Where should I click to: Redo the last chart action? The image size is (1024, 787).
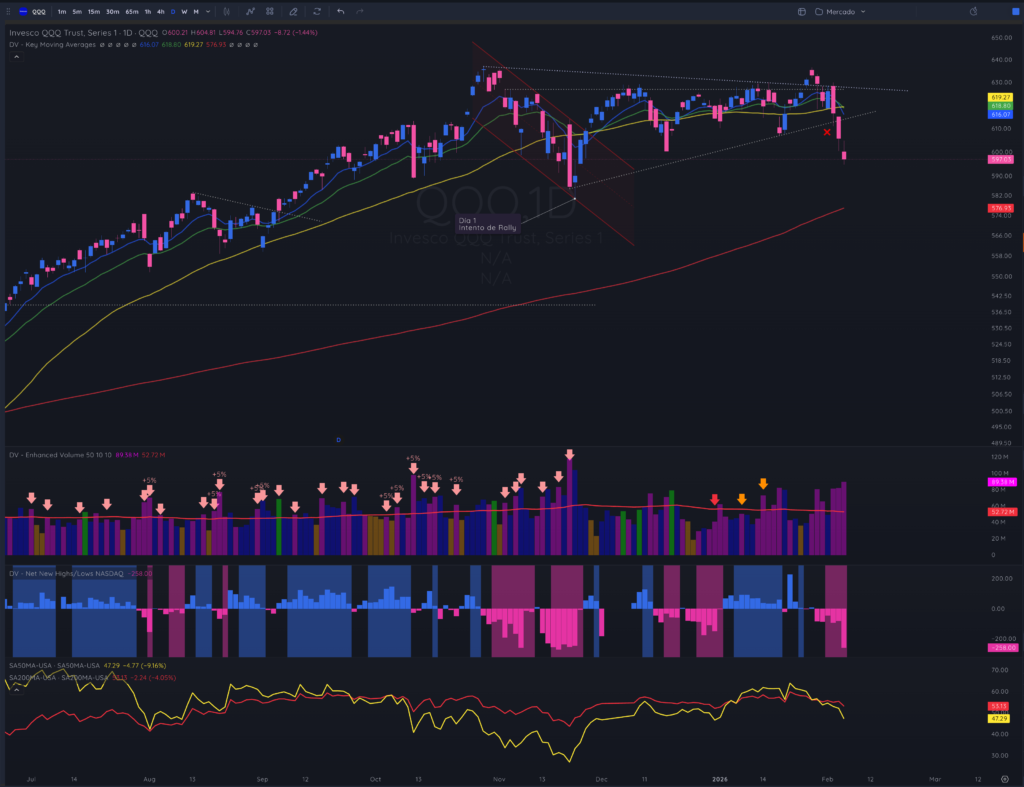click(x=360, y=11)
